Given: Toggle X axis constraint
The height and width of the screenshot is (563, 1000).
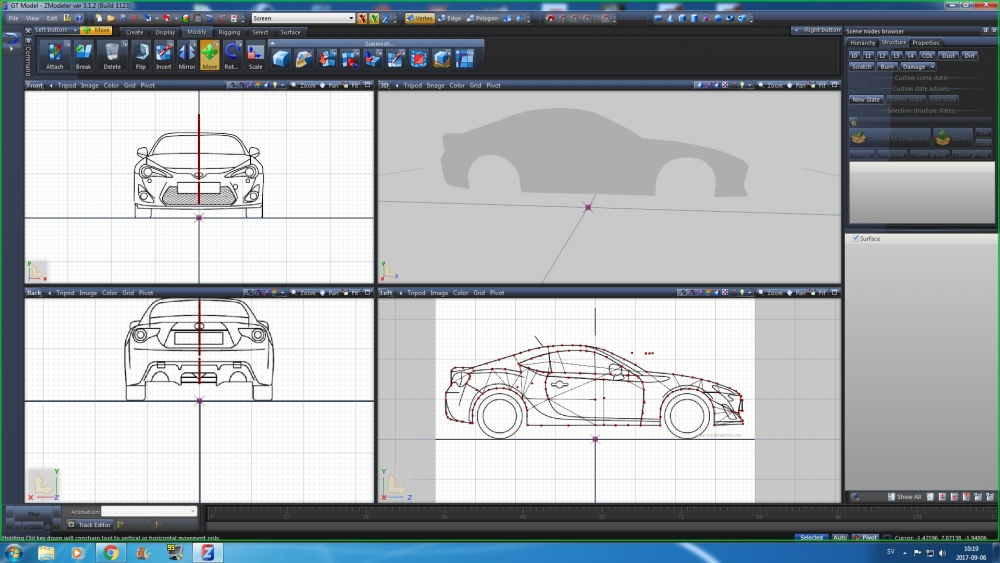Looking at the screenshot, I should point(362,18).
